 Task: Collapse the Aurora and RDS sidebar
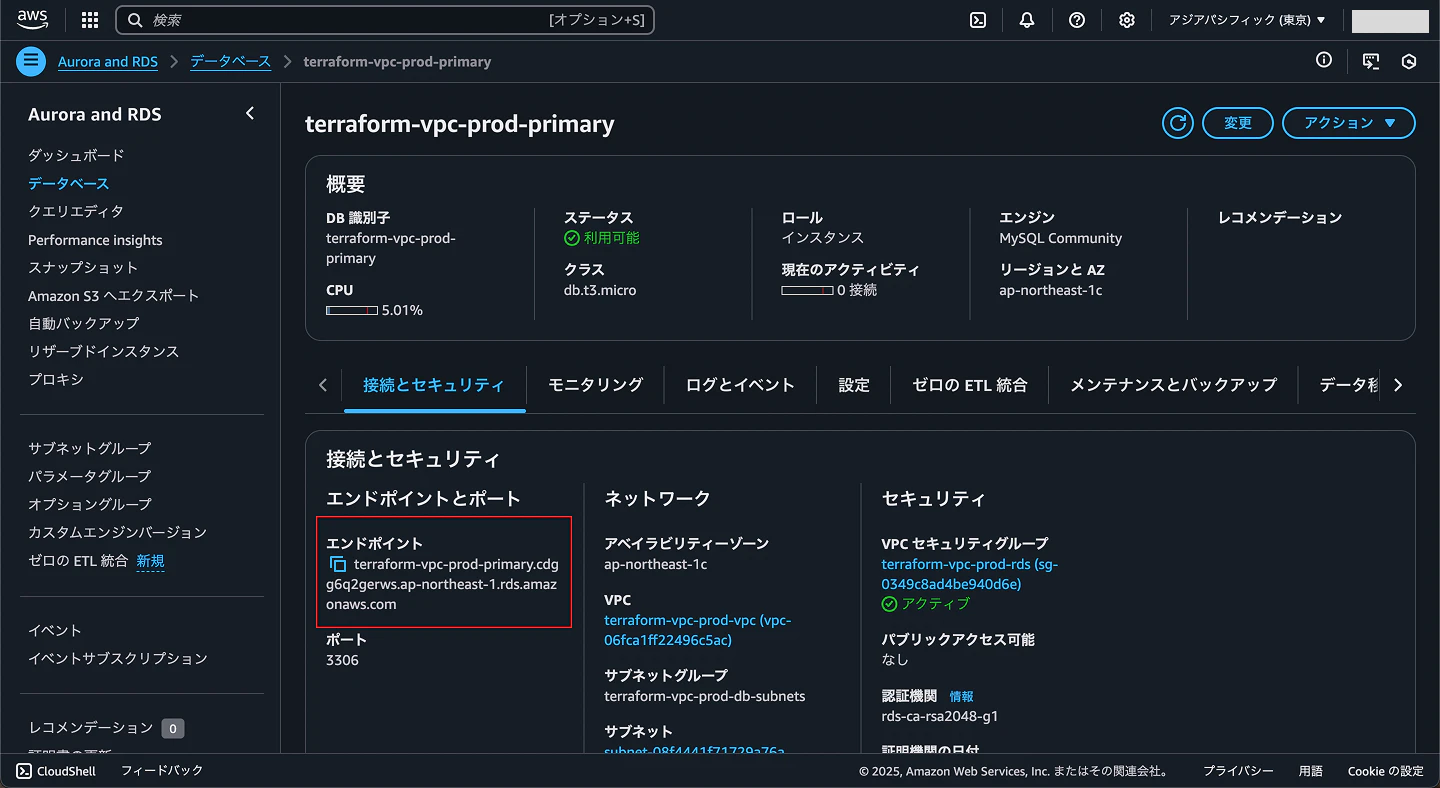(x=249, y=113)
